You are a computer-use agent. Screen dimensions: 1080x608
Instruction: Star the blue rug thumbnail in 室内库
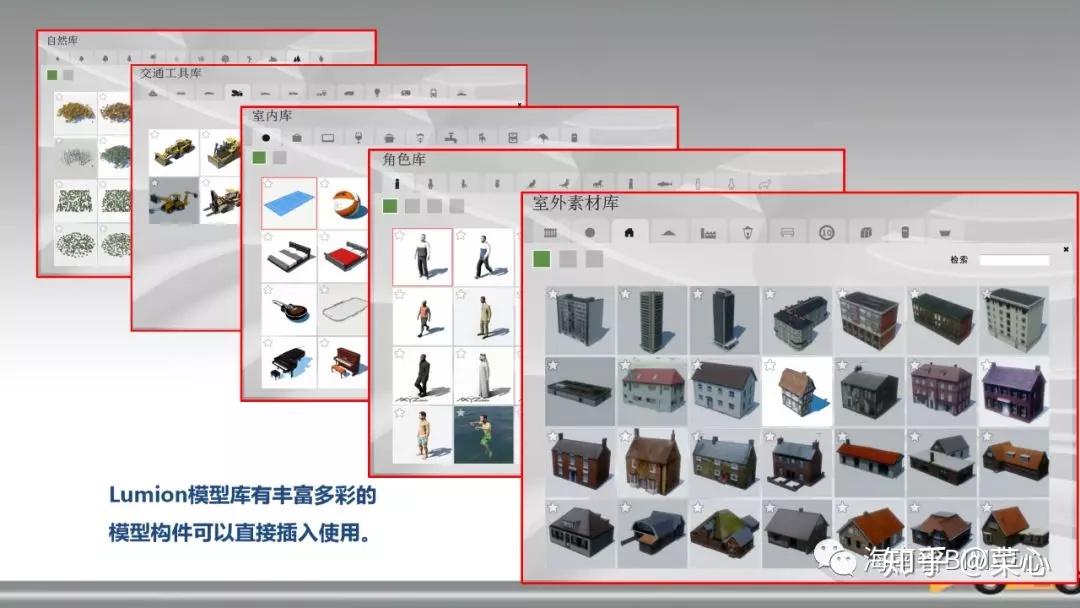click(x=268, y=183)
